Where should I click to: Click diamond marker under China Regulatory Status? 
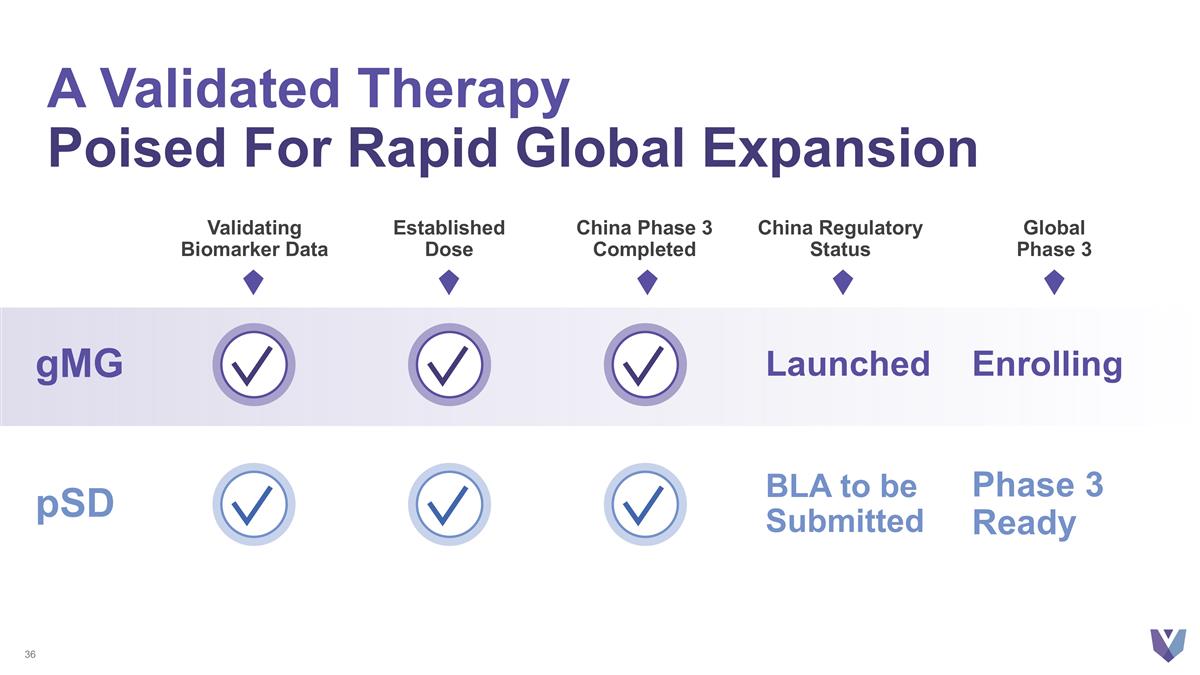click(x=842, y=283)
